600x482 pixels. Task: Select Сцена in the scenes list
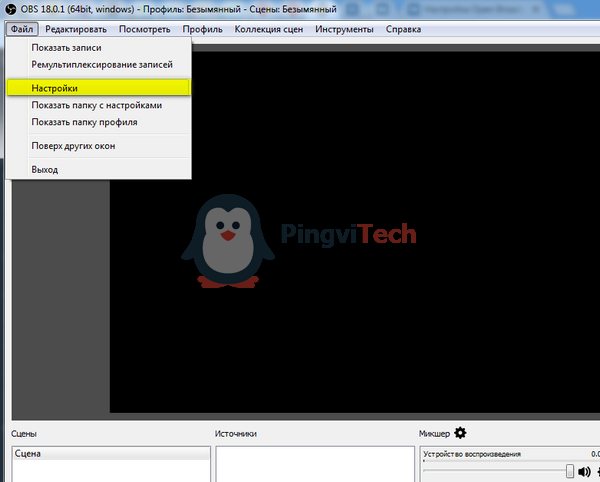(x=111, y=454)
